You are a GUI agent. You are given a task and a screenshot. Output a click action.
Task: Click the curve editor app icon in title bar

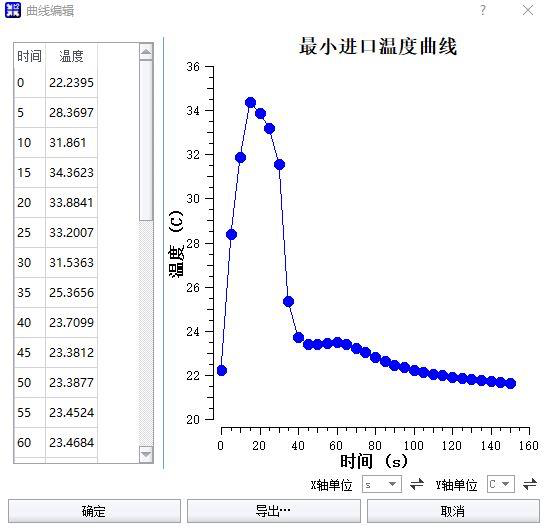[x=13, y=10]
